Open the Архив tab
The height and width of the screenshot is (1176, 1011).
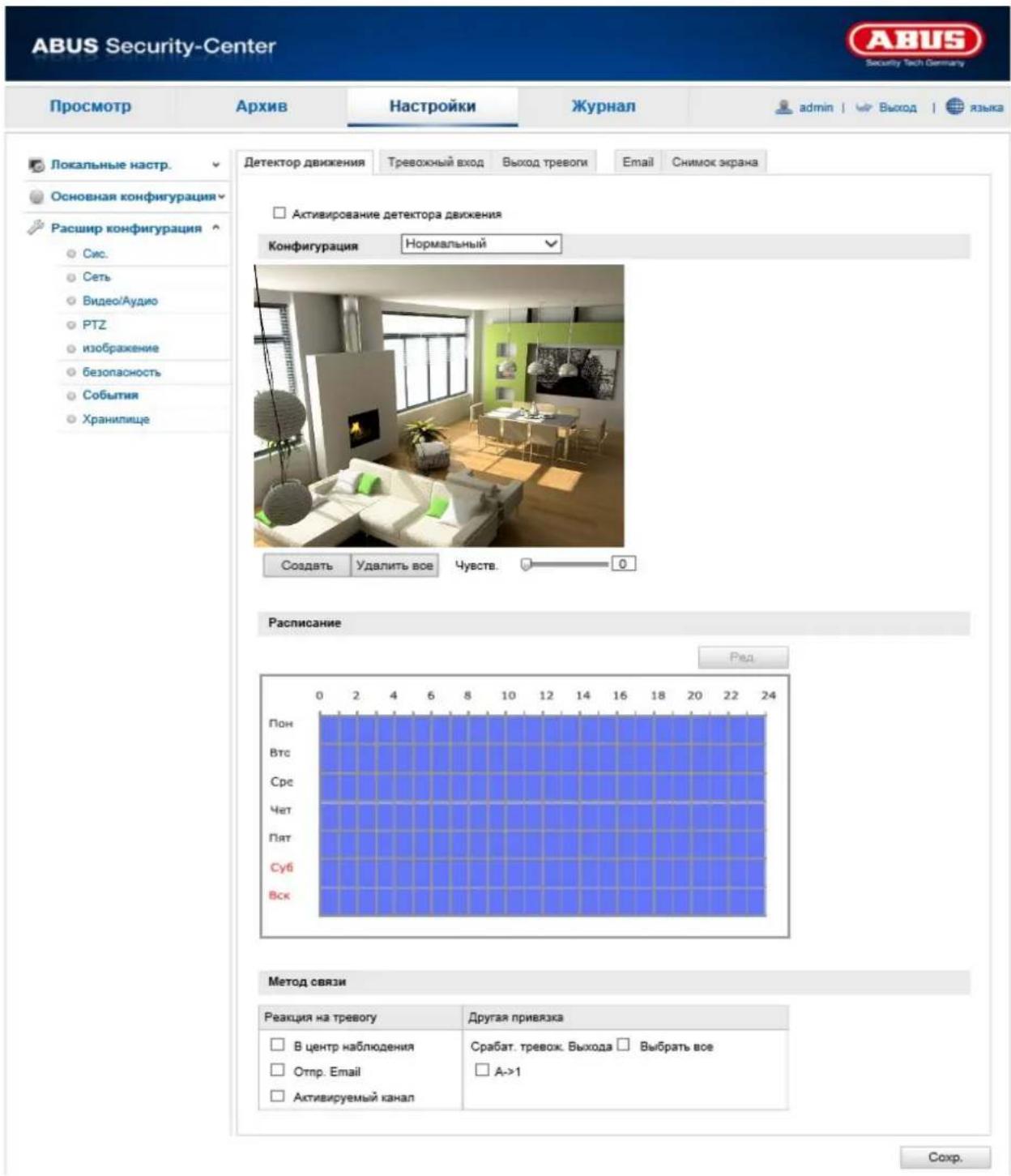point(261,106)
